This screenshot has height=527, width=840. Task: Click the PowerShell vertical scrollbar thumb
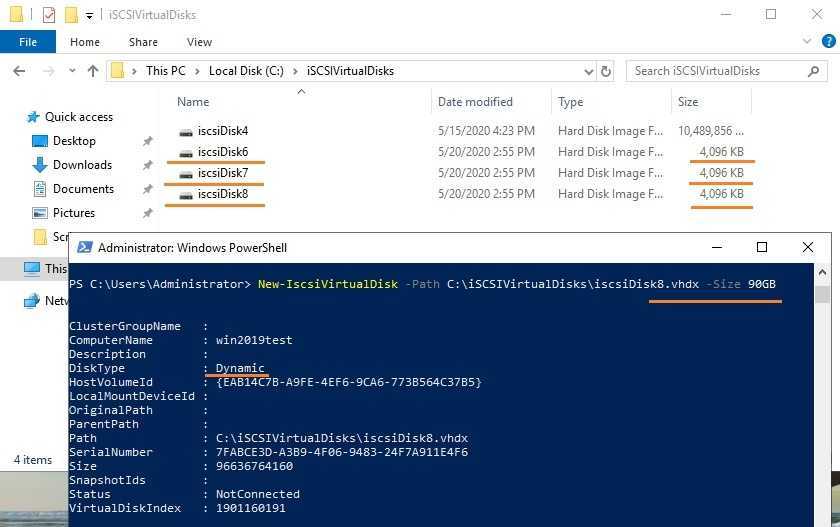(x=822, y=294)
